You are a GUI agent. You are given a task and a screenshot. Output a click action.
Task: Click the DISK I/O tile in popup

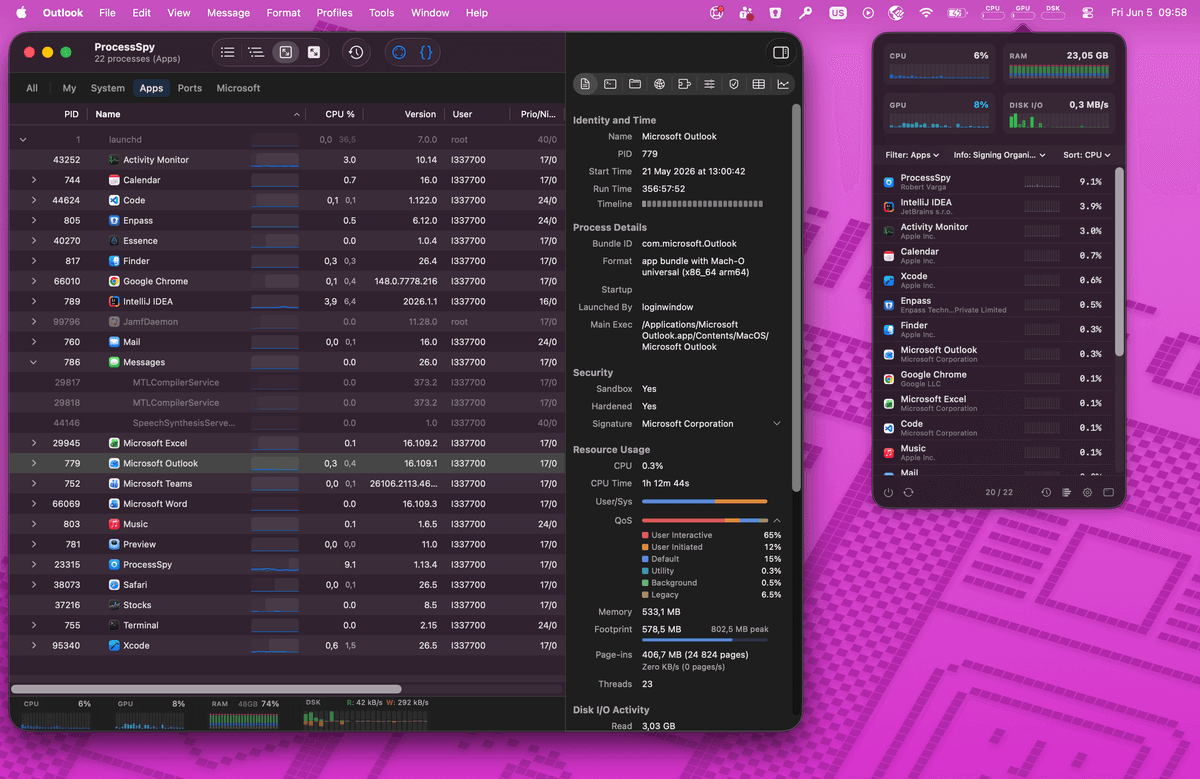pyautogui.click(x=1059, y=113)
